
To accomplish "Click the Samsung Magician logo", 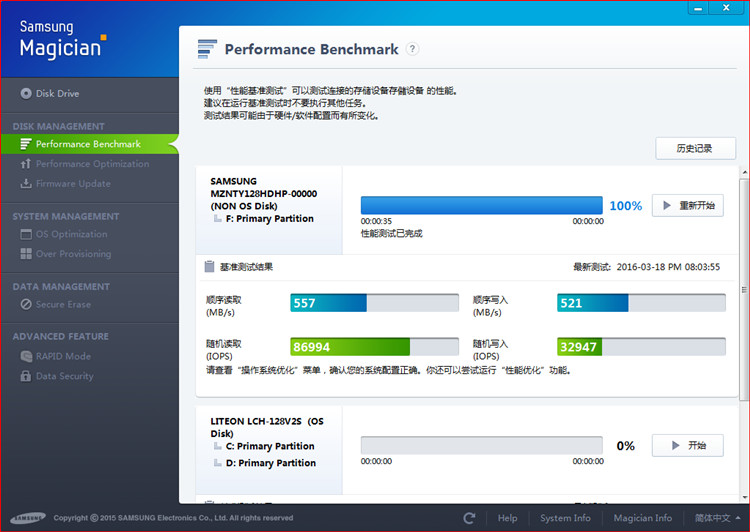I will [x=63, y=39].
